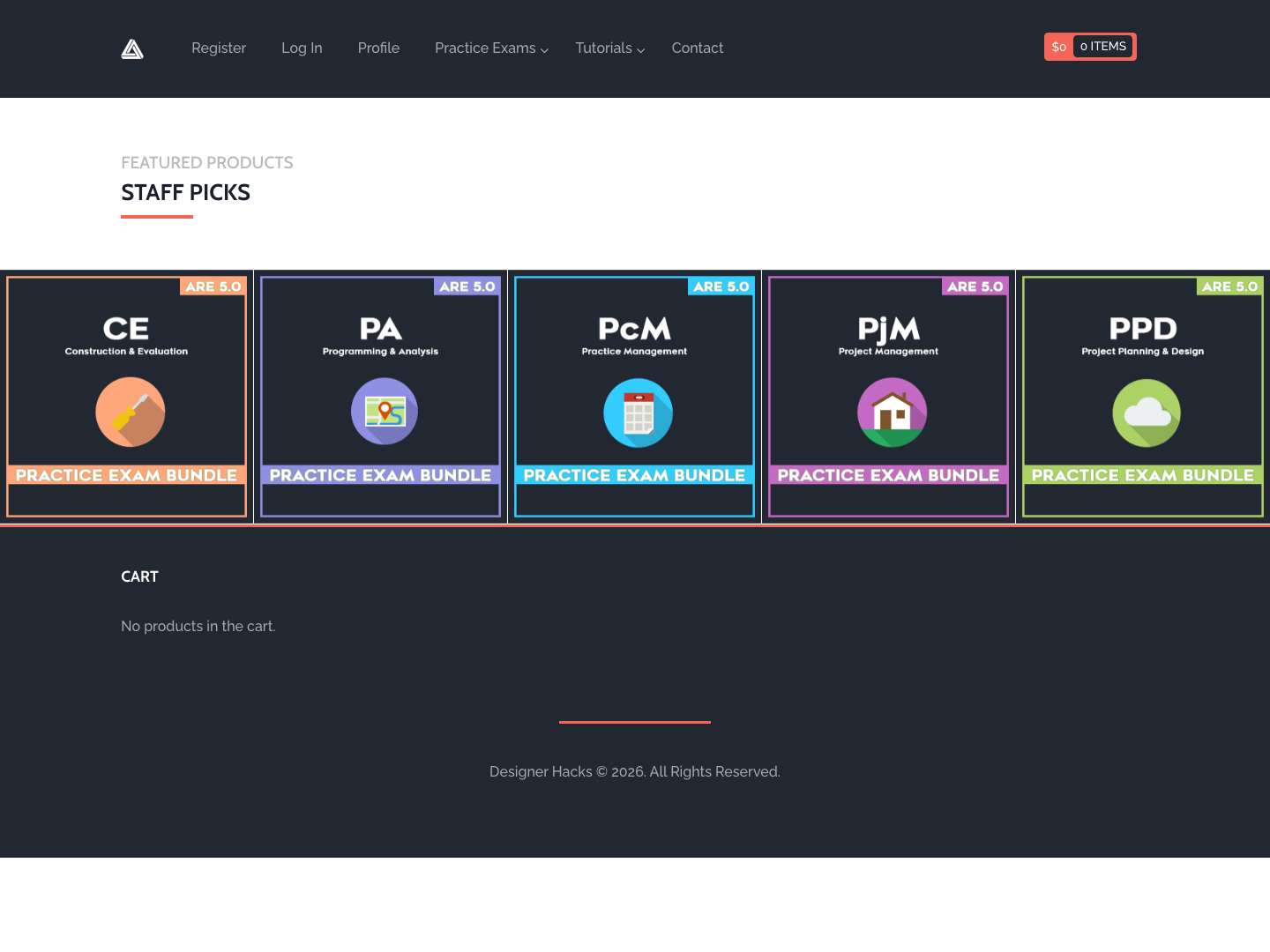Click the orange divider under STAFF PICKS
Screen dimensions: 1270x952
coord(156,215)
